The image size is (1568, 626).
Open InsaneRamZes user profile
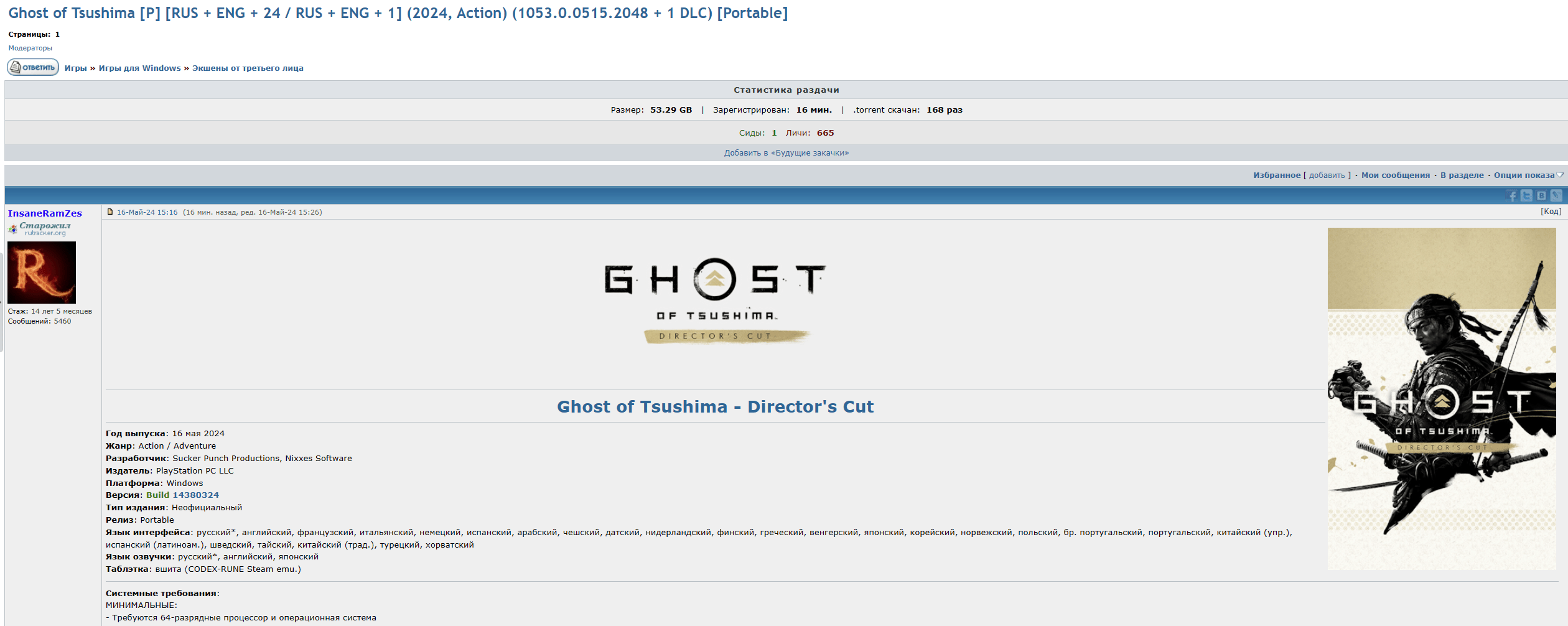tap(45, 213)
